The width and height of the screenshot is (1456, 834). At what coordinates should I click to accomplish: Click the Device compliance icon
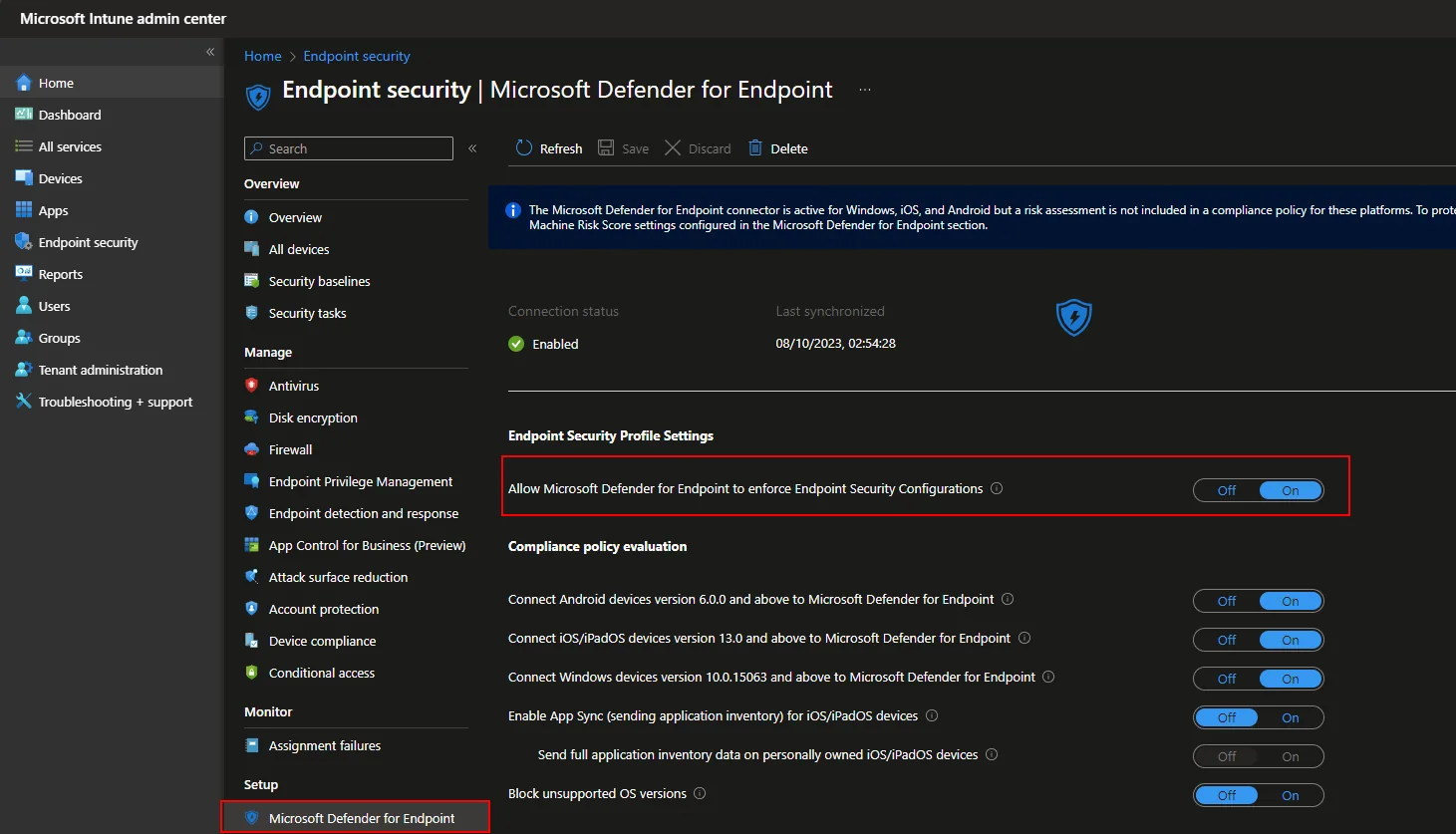point(252,641)
